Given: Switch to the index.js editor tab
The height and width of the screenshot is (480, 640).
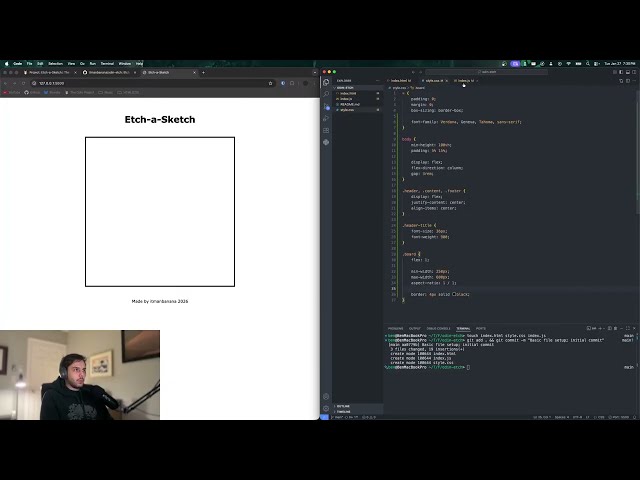Looking at the screenshot, I should click(x=464, y=81).
